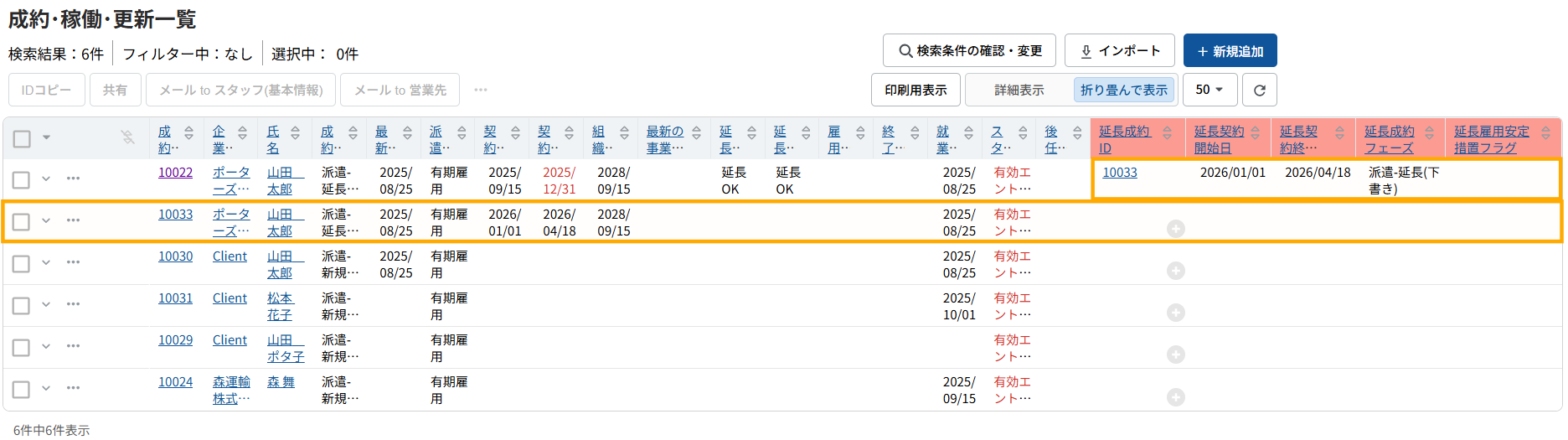The width and height of the screenshot is (1568, 440).
Task: Click the 新規追加 button
Action: tap(1230, 51)
